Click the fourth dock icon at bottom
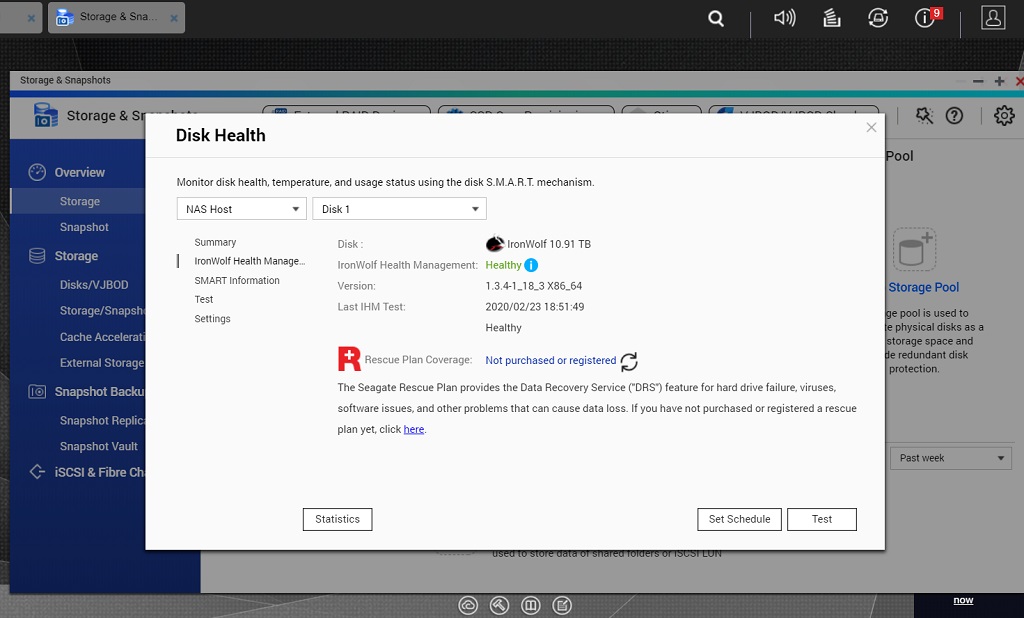Image resolution: width=1024 pixels, height=618 pixels. 562,606
